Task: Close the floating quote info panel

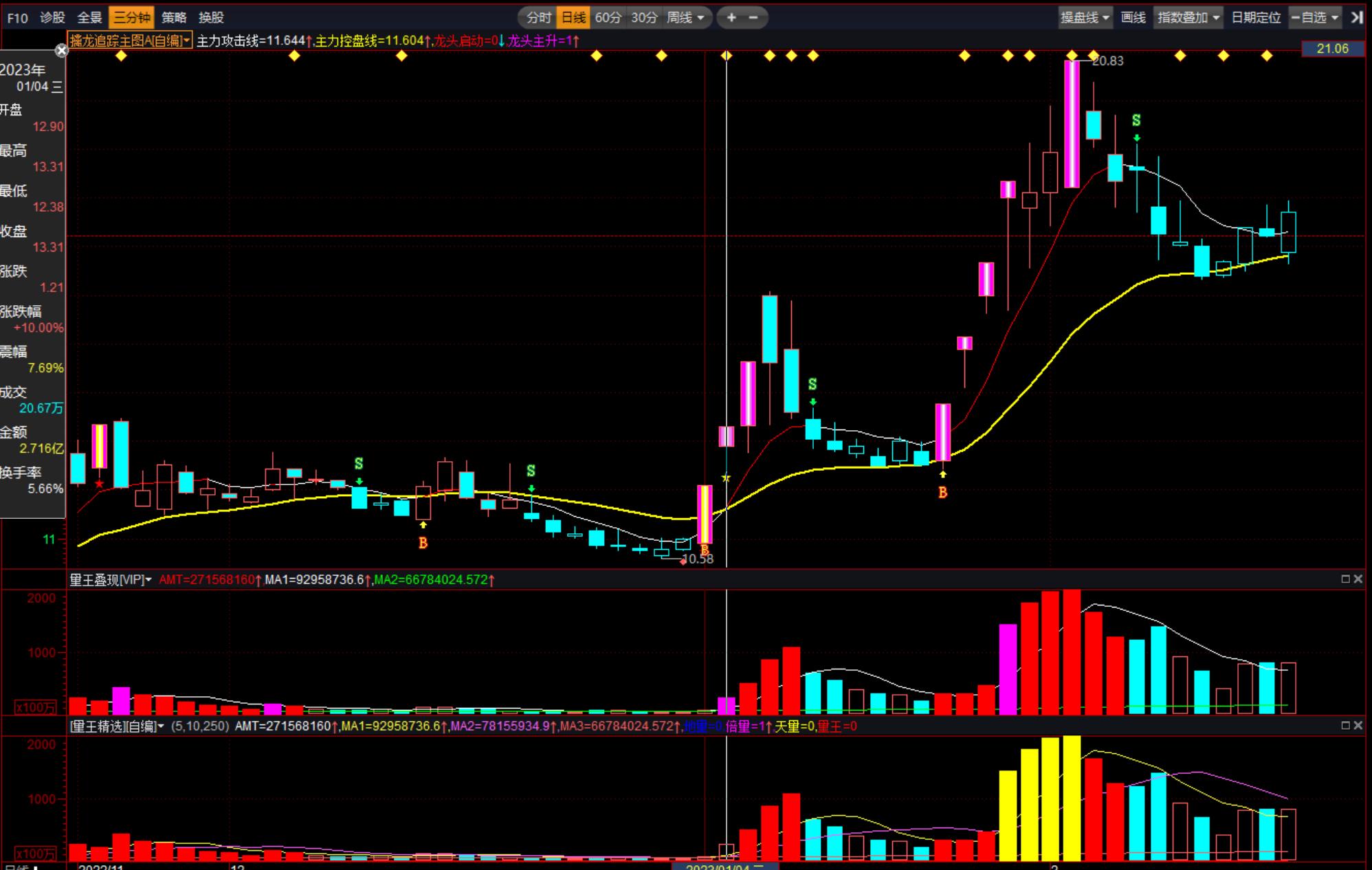Action: pyautogui.click(x=61, y=50)
